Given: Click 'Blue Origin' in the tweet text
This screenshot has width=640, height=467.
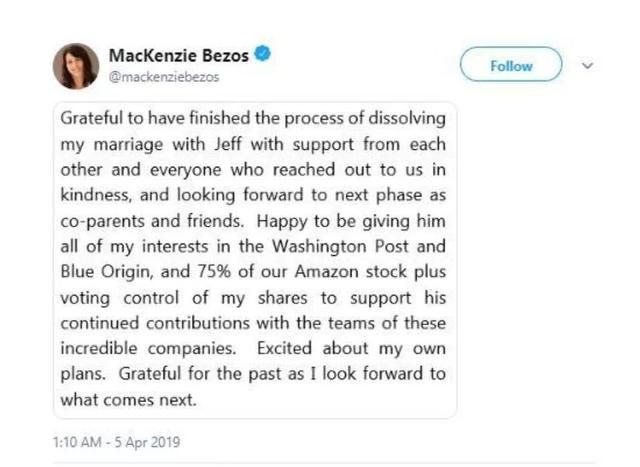Looking at the screenshot, I should point(107,272).
